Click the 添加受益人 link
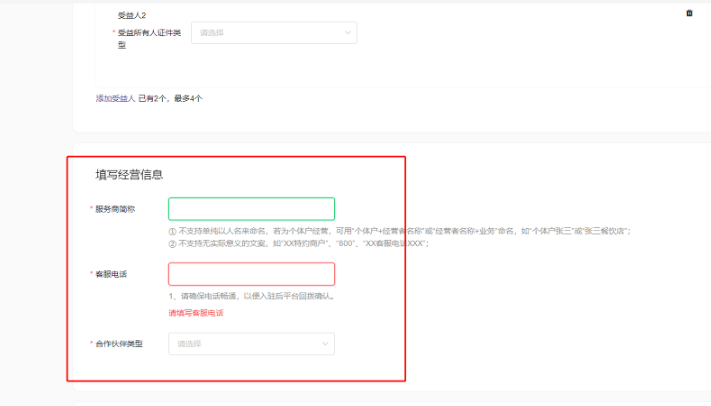Viewport: 711px width, 406px height. 116,98
